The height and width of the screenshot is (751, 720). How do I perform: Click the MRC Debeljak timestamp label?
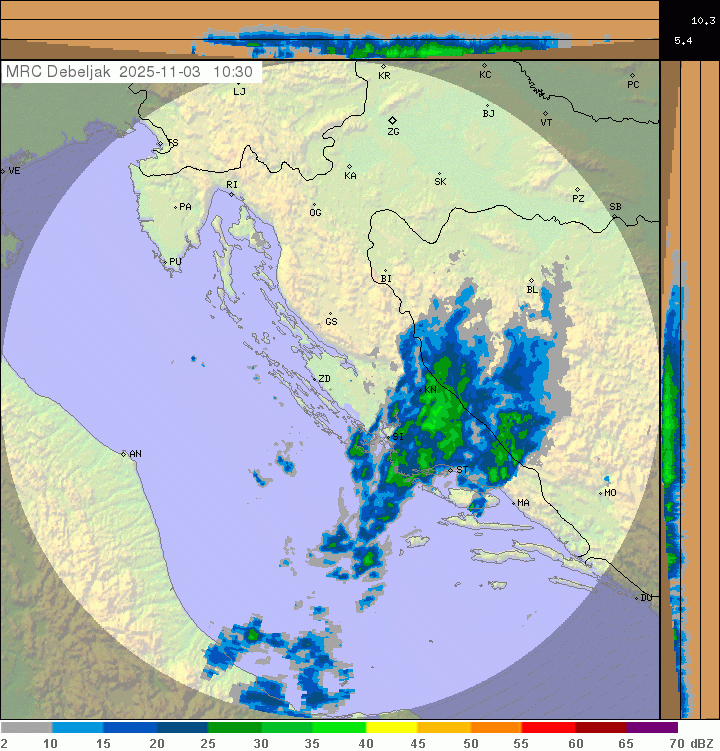(130, 72)
